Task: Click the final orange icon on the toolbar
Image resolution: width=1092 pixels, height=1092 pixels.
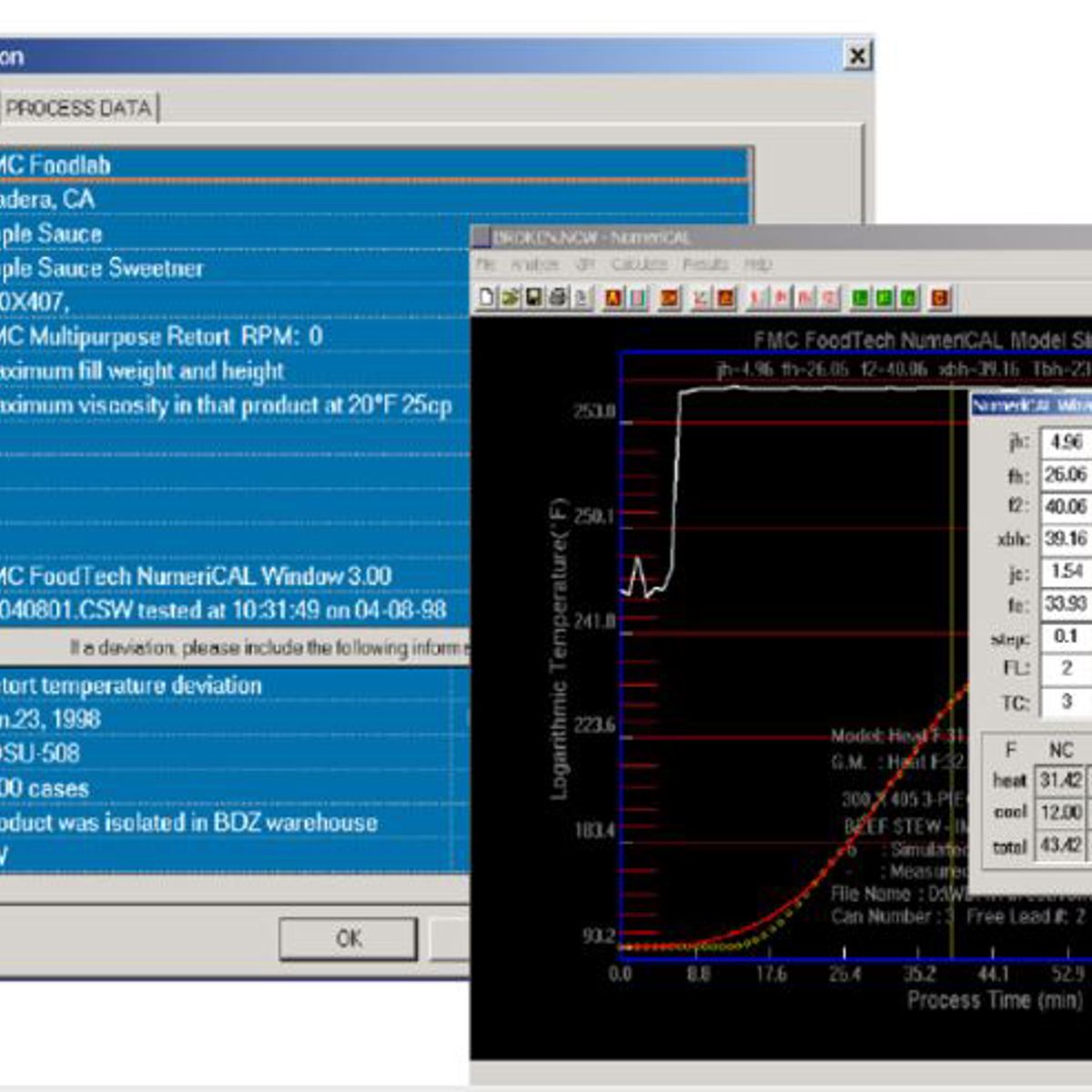Action: click(x=941, y=297)
